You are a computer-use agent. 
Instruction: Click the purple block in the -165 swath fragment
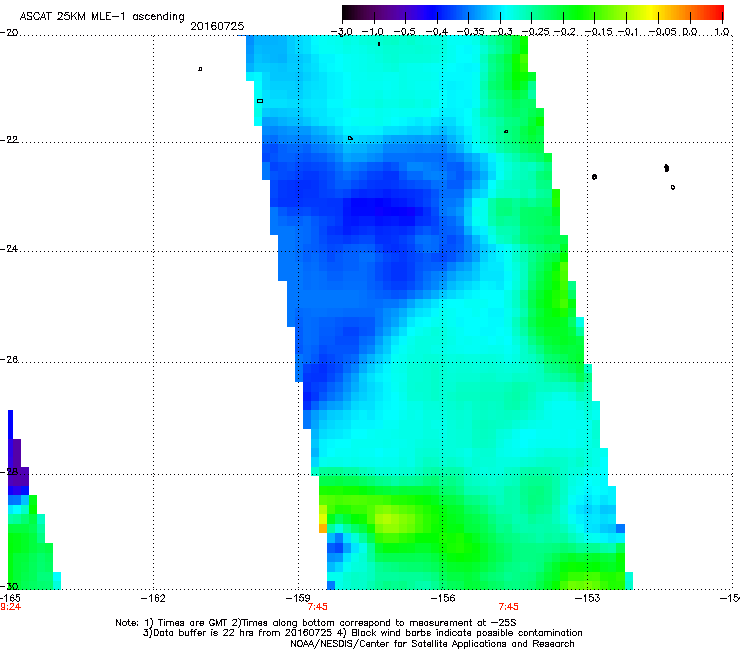coord(17,463)
